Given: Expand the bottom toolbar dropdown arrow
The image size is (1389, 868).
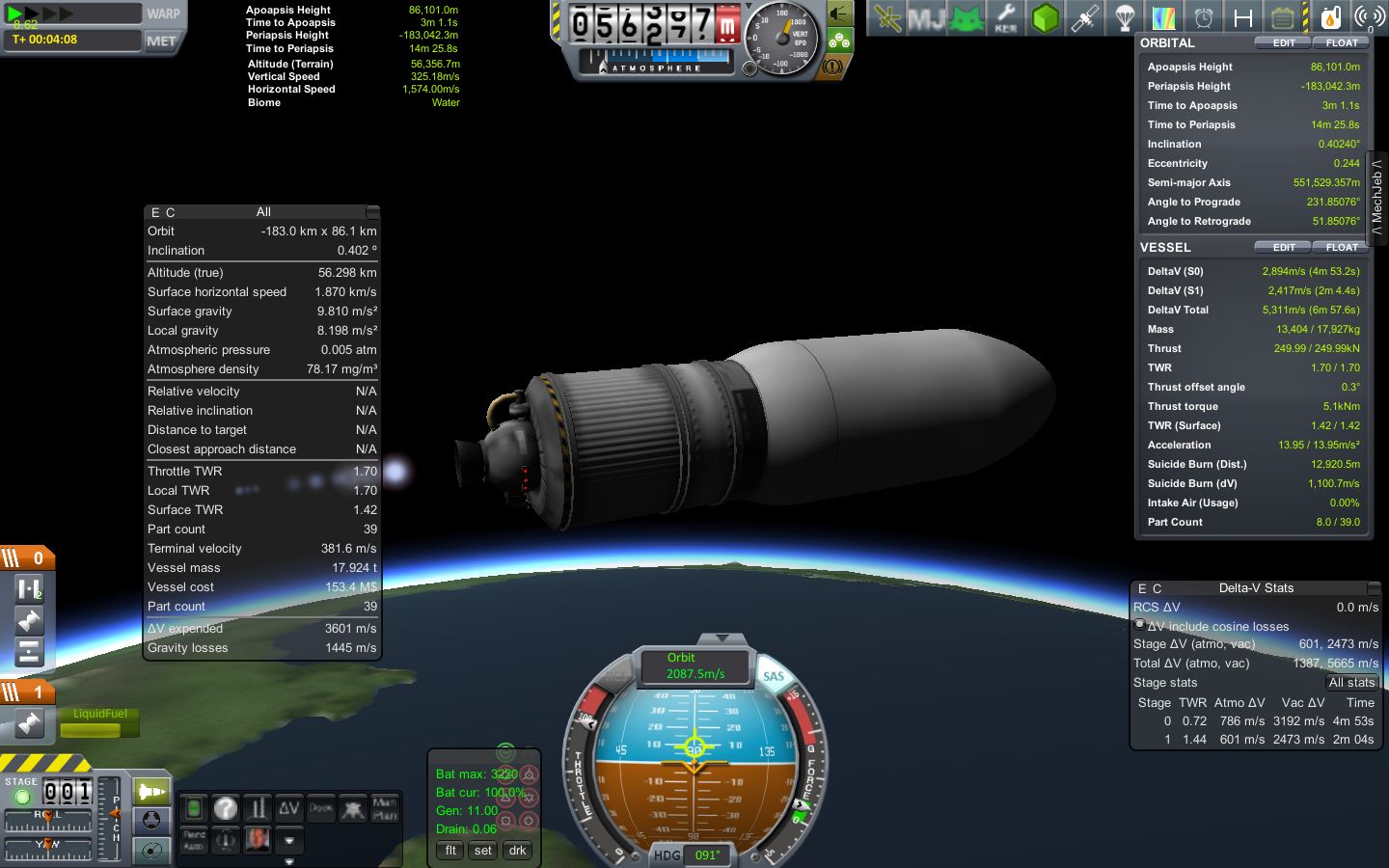Looking at the screenshot, I should (288, 841).
